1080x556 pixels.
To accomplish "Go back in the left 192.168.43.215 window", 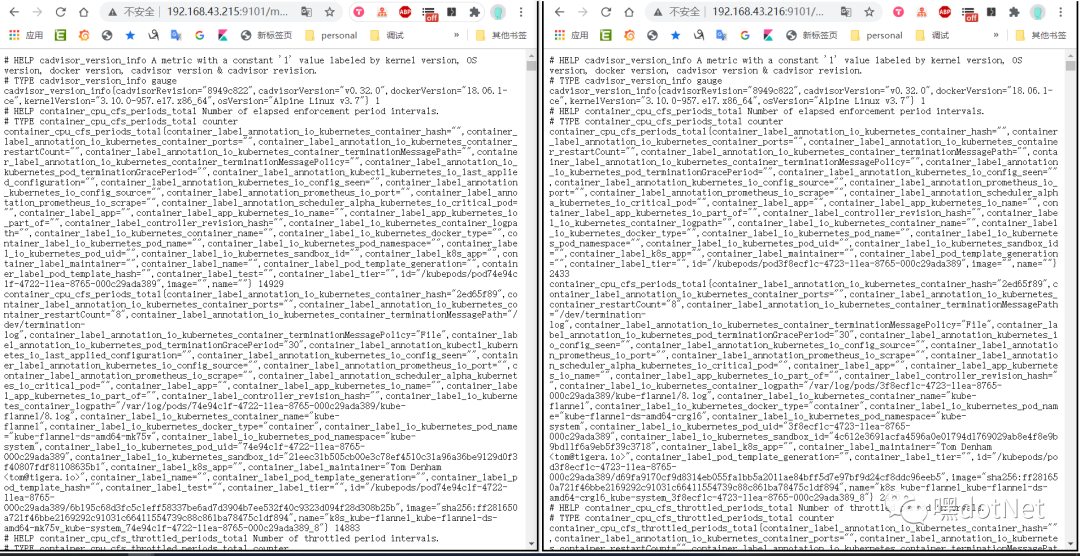I will pyautogui.click(x=14, y=12).
